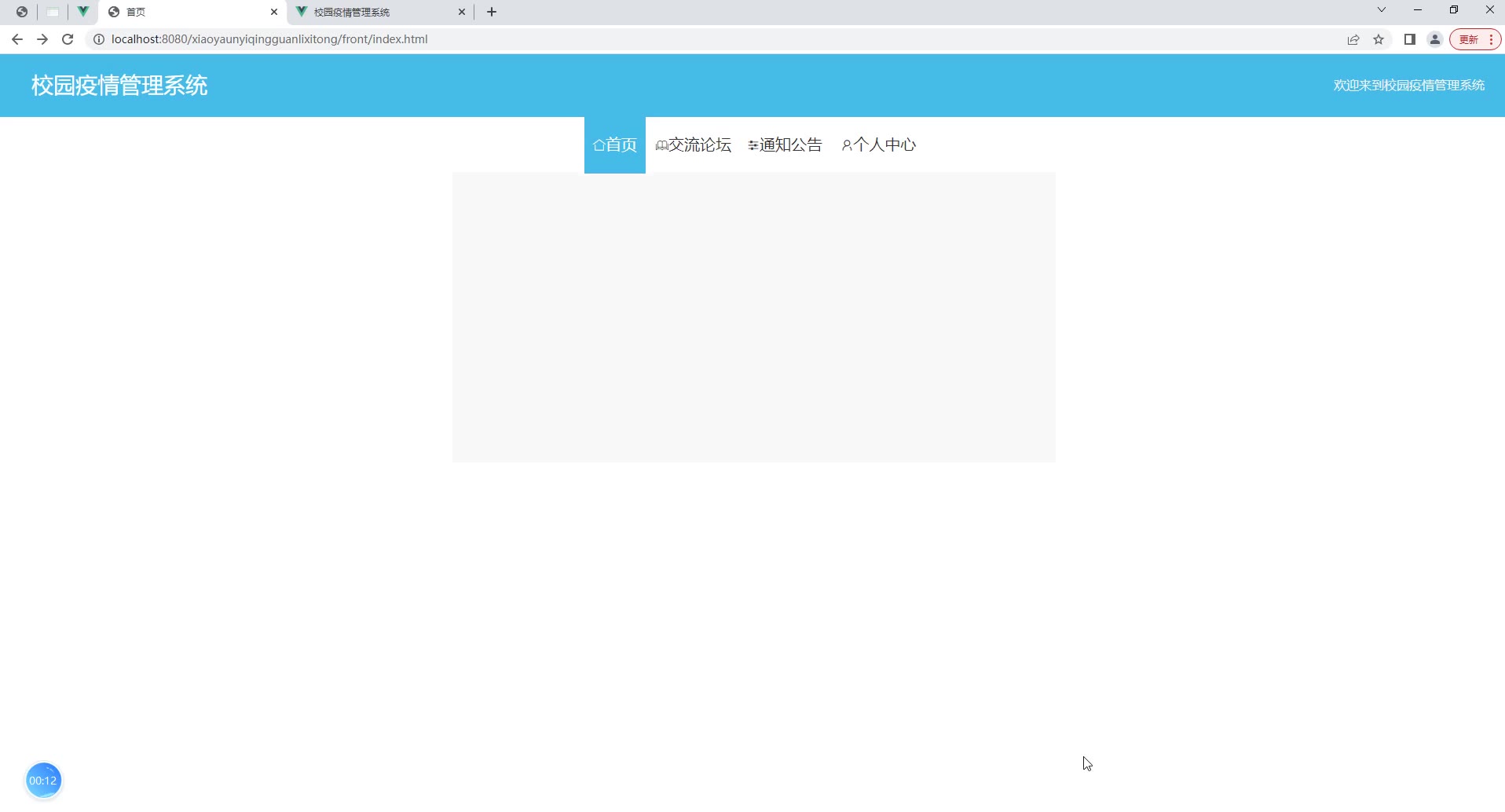Open a new browser tab
Screen dimensions: 1505x812
point(492,12)
